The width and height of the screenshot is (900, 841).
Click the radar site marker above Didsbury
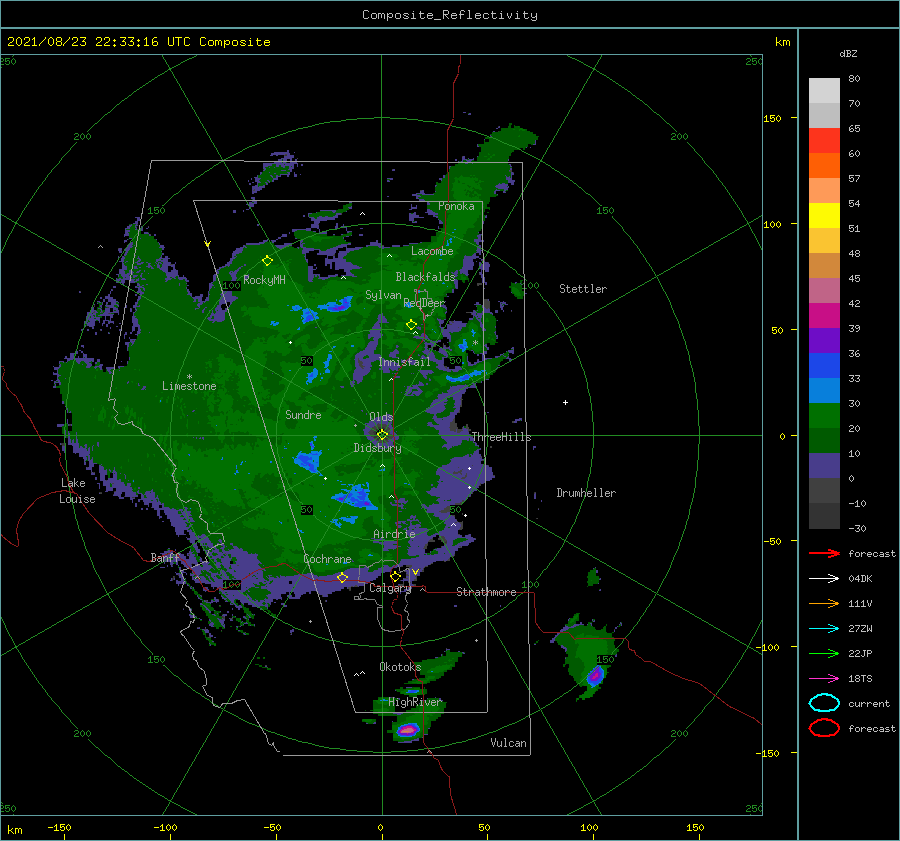[x=382, y=435]
